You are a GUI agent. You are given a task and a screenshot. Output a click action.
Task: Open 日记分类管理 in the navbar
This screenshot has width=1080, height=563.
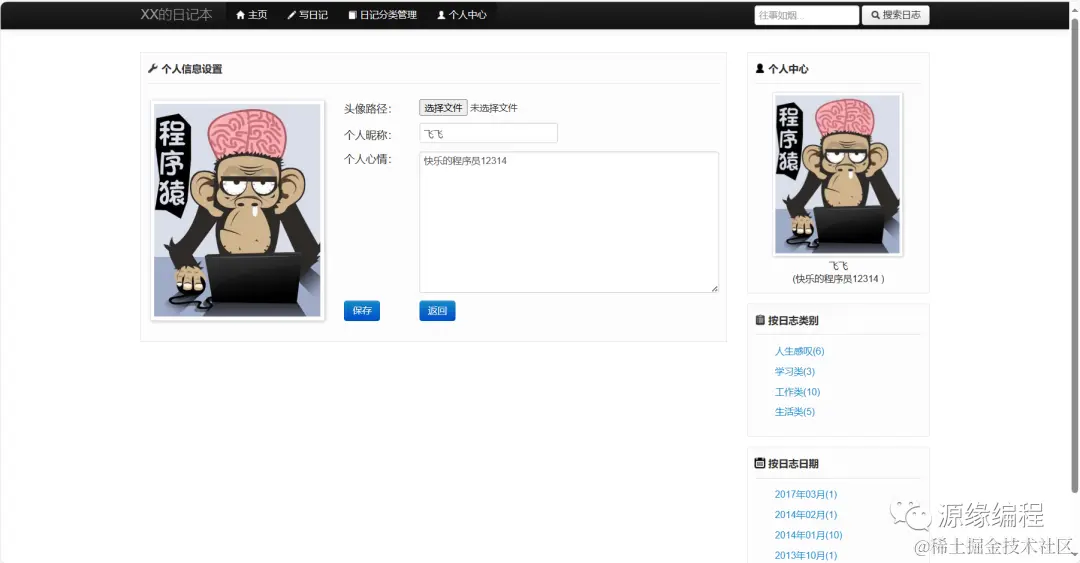[x=382, y=14]
